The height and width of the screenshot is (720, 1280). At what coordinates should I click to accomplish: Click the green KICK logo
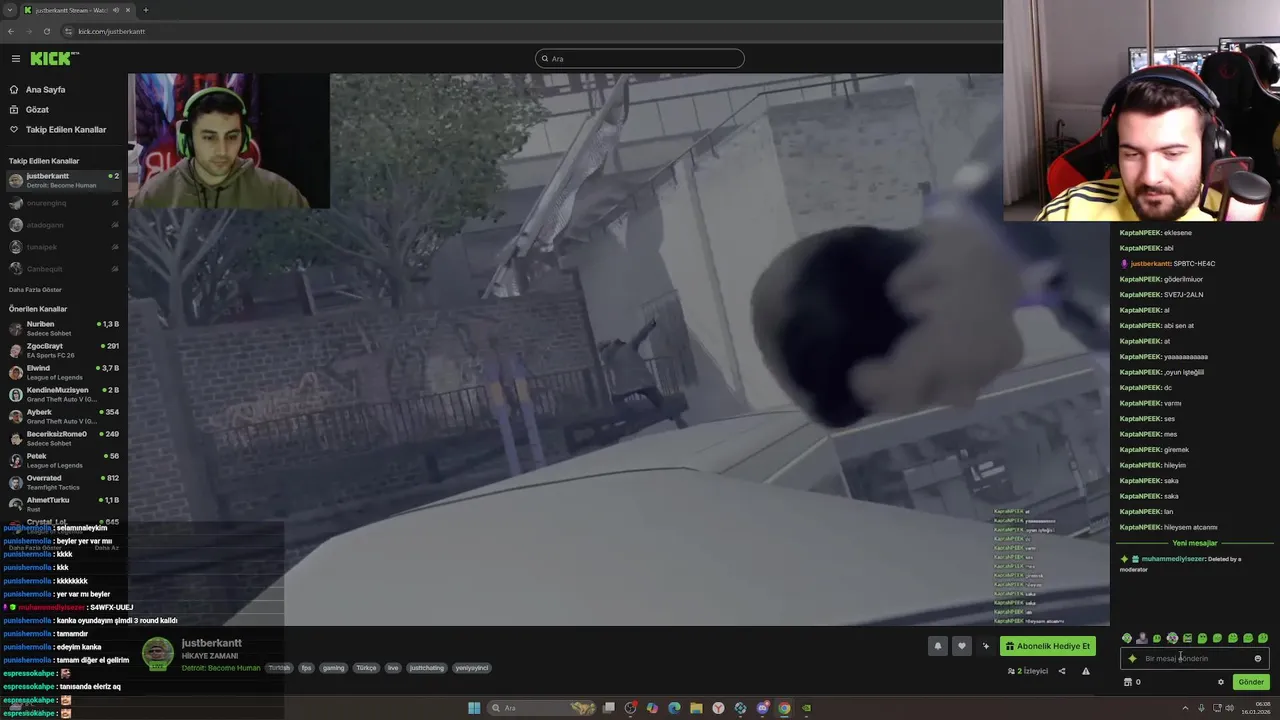(50, 59)
